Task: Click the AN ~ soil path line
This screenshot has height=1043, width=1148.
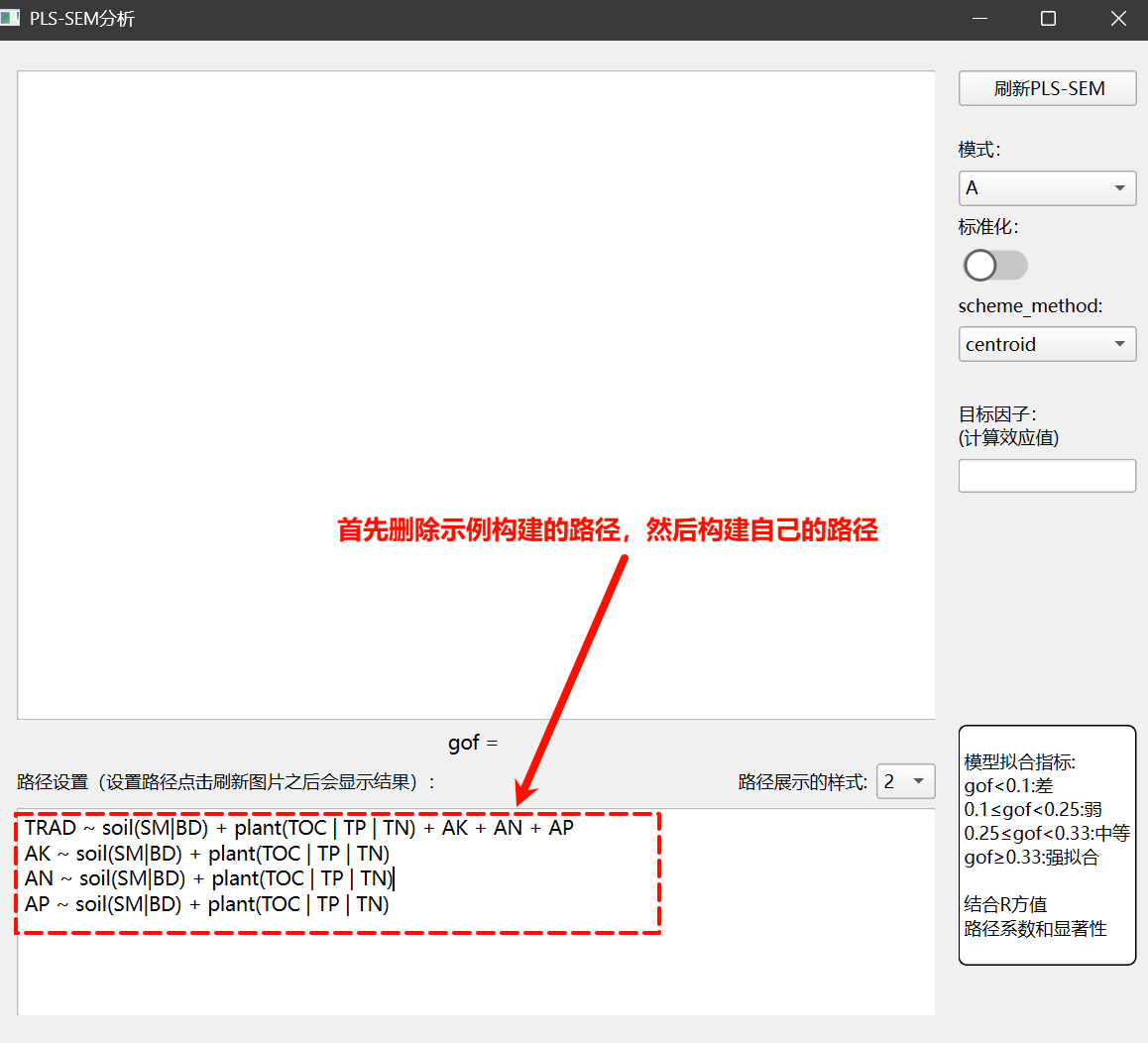Action: (208, 878)
